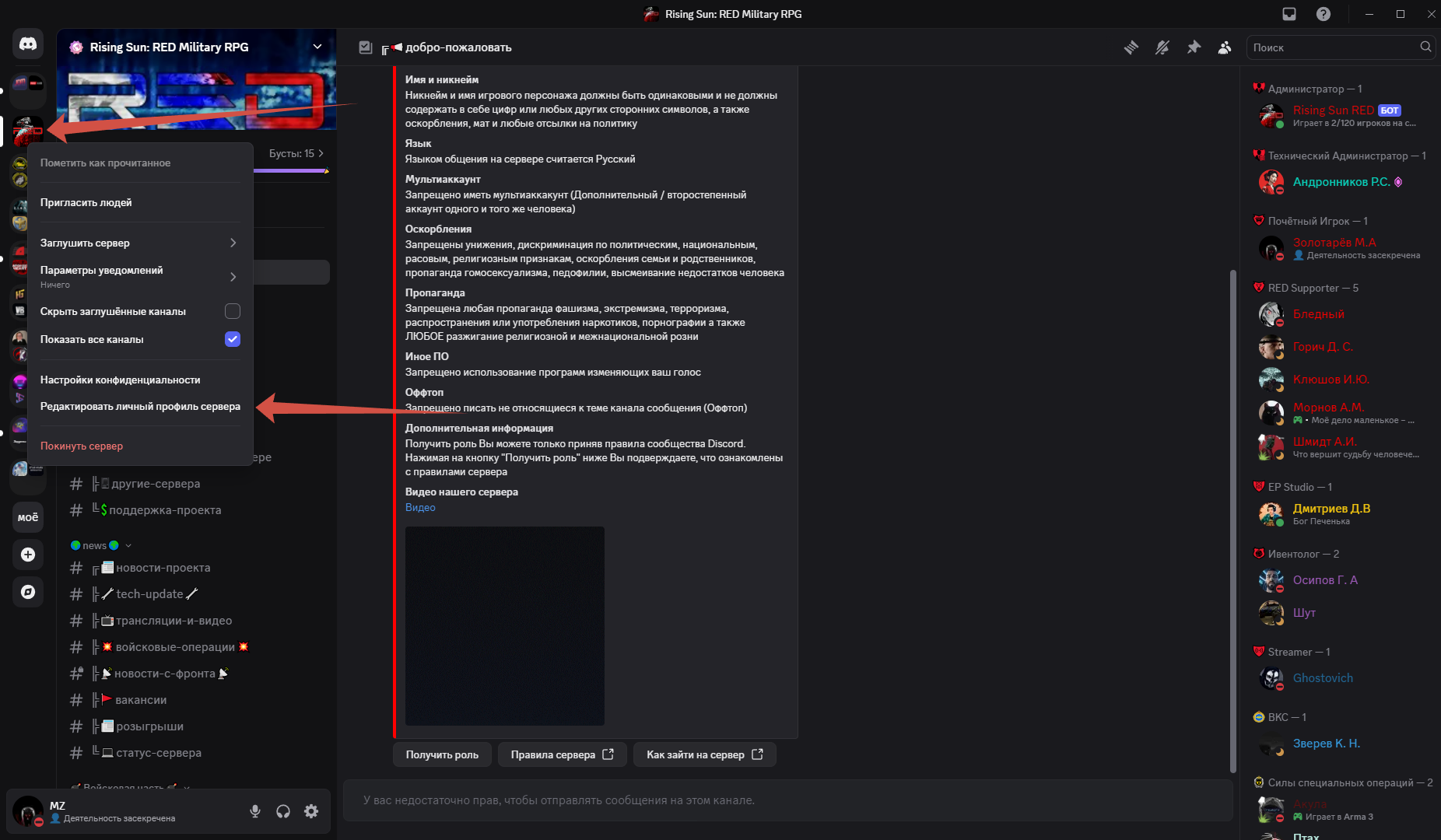This screenshot has width=1441, height=840.
Task: Open member Зверев К. Н. name
Action: coord(1327,744)
